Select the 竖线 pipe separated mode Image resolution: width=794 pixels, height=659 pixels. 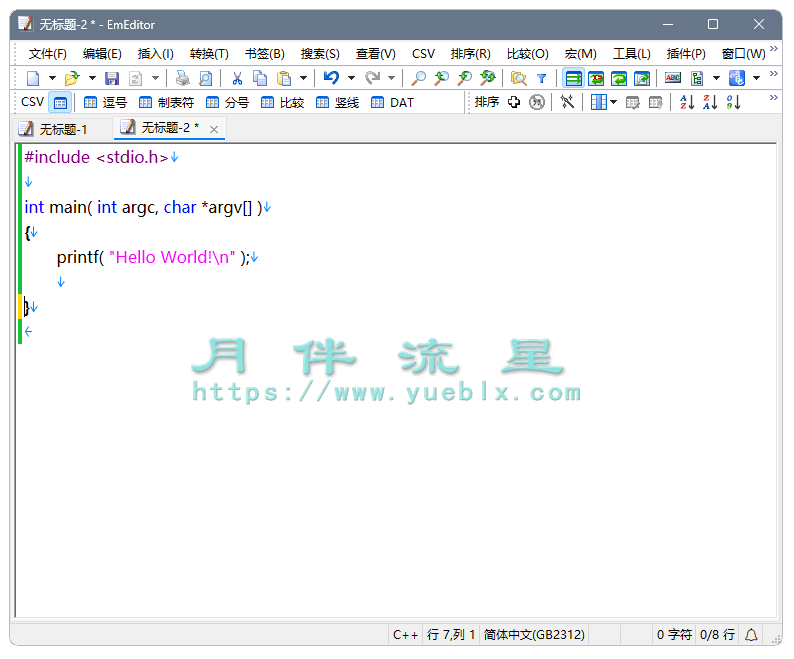pos(338,103)
